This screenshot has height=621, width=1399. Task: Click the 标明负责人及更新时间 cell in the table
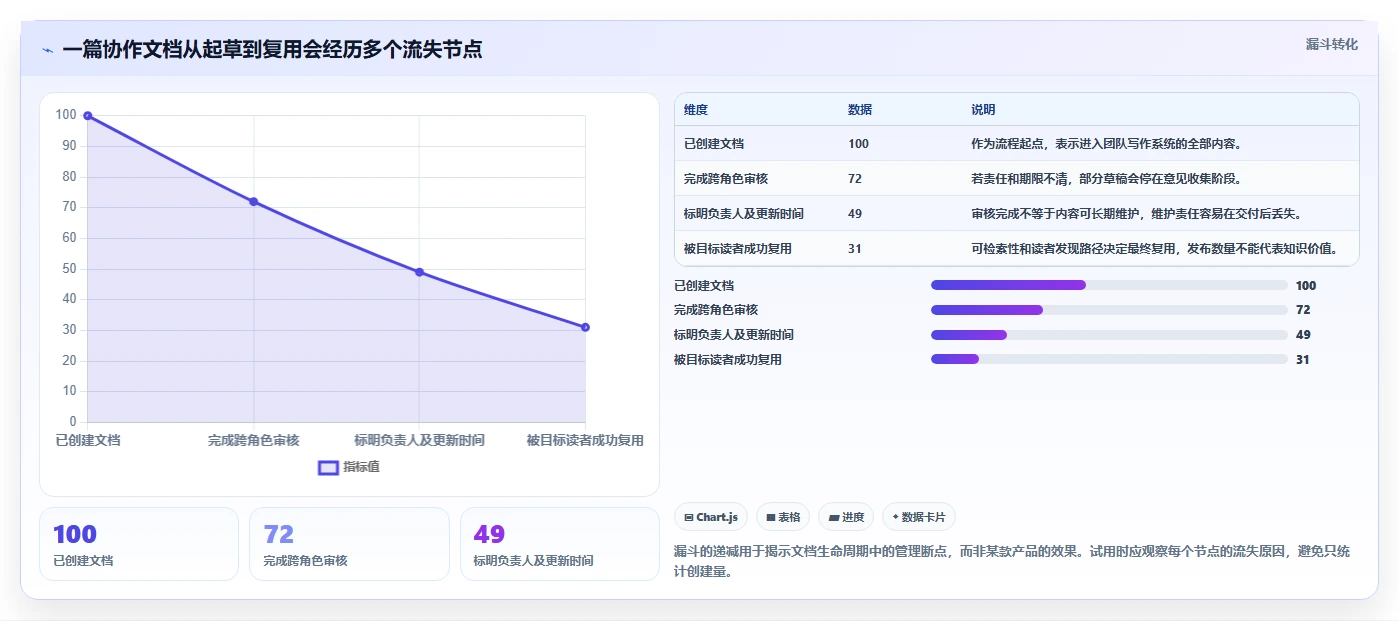pos(744,214)
